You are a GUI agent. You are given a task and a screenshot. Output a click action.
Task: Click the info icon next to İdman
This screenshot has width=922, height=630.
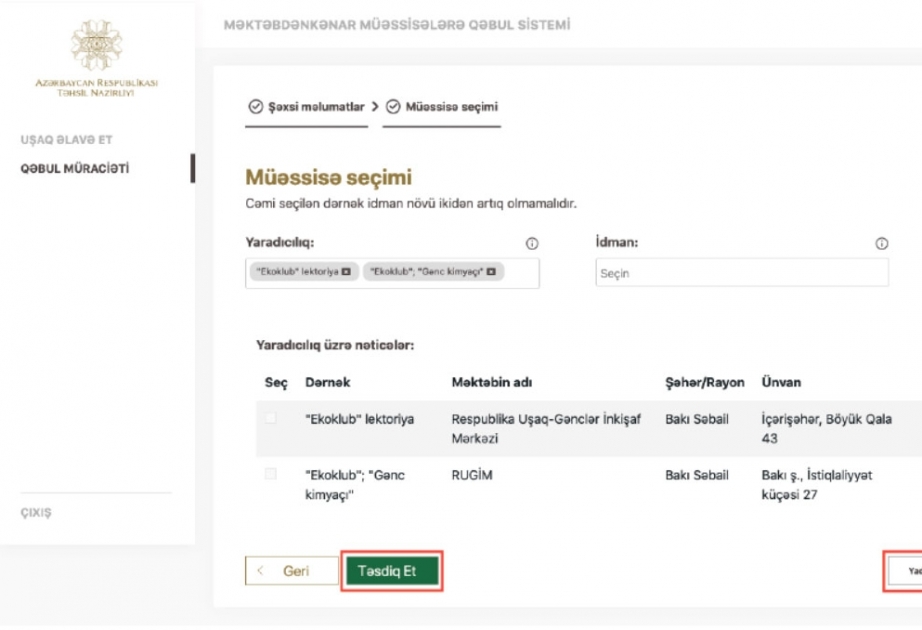click(x=881, y=244)
